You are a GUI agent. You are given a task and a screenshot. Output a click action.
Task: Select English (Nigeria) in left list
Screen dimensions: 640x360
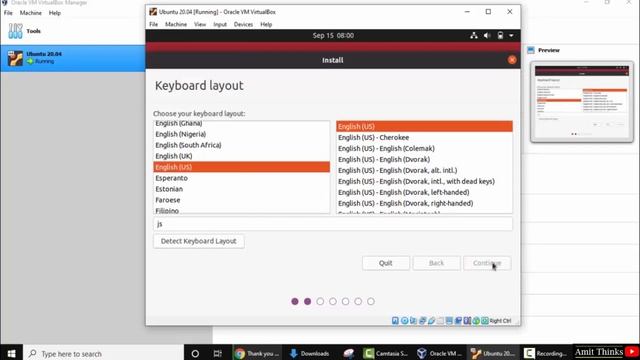pos(241,134)
